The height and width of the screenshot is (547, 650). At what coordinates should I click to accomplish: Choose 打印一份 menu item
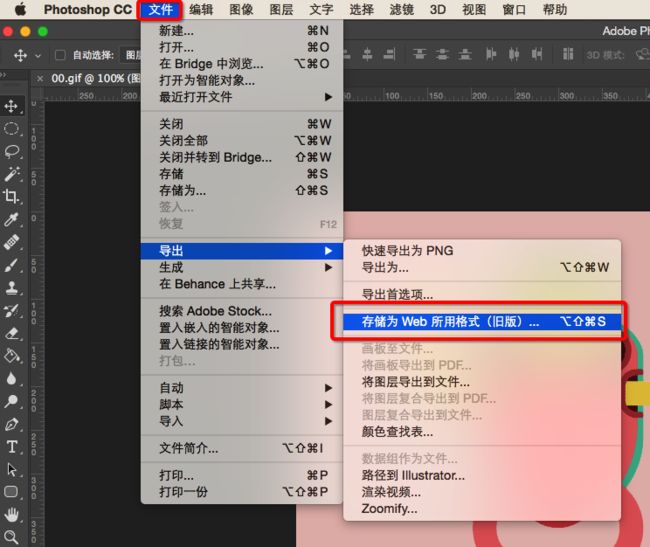pos(243,492)
